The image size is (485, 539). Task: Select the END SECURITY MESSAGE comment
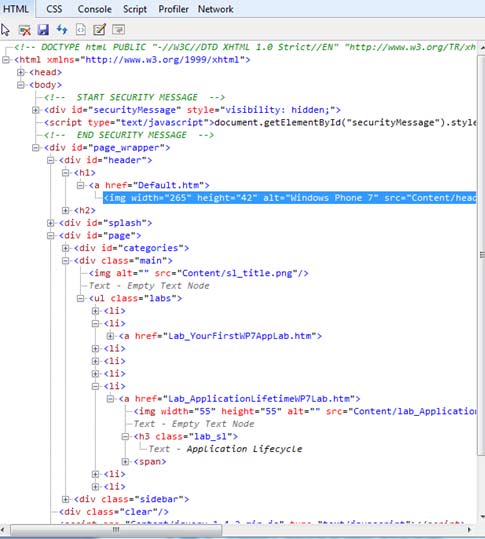click(x=129, y=135)
